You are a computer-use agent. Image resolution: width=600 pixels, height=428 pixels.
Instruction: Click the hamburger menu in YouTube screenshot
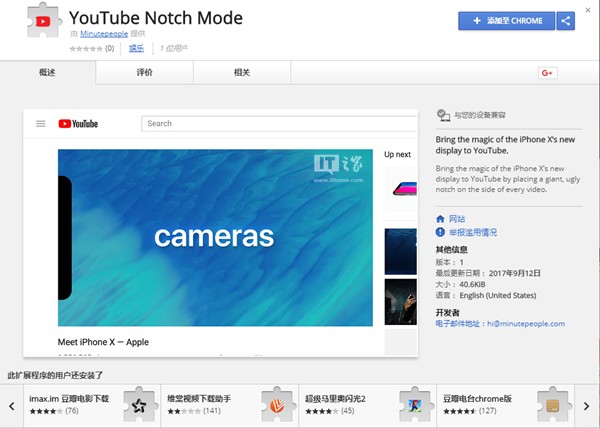pos(41,124)
